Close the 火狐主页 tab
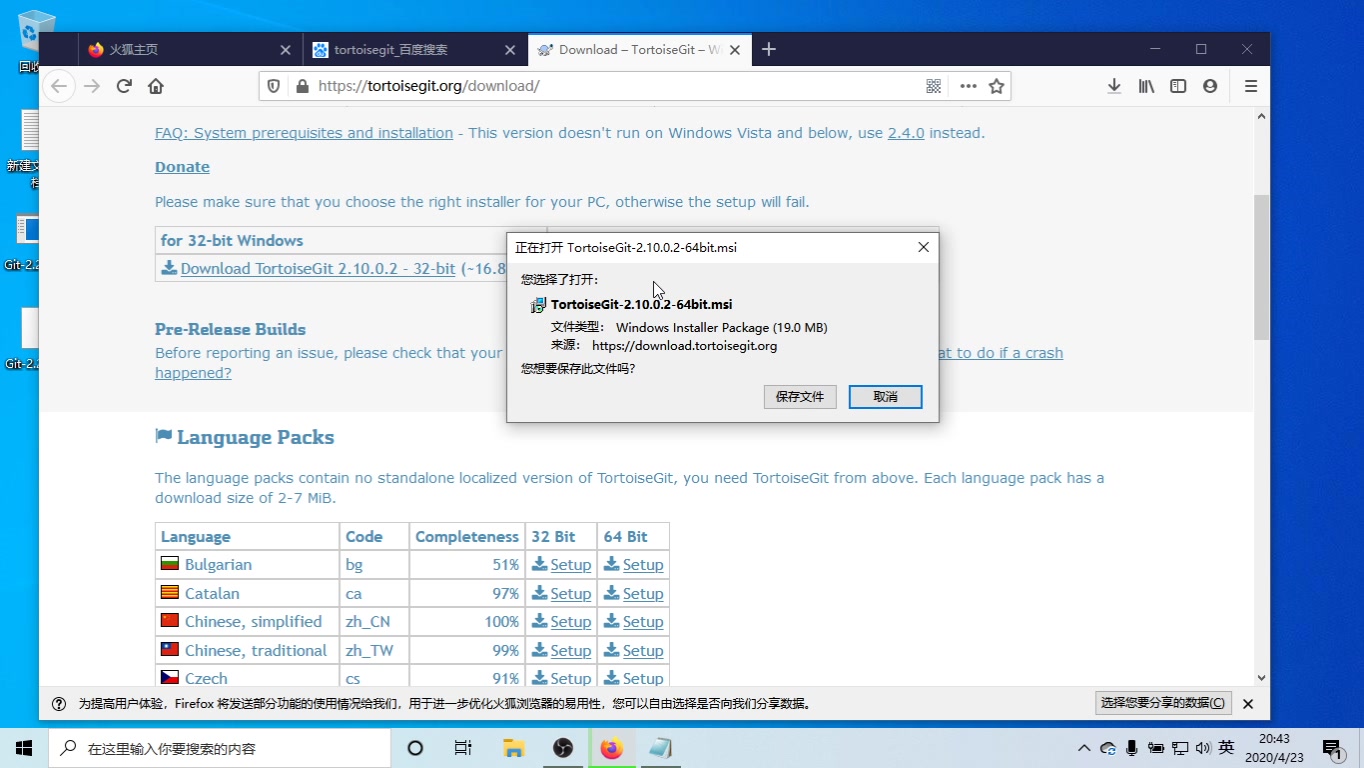The image size is (1364, 768). click(285, 49)
